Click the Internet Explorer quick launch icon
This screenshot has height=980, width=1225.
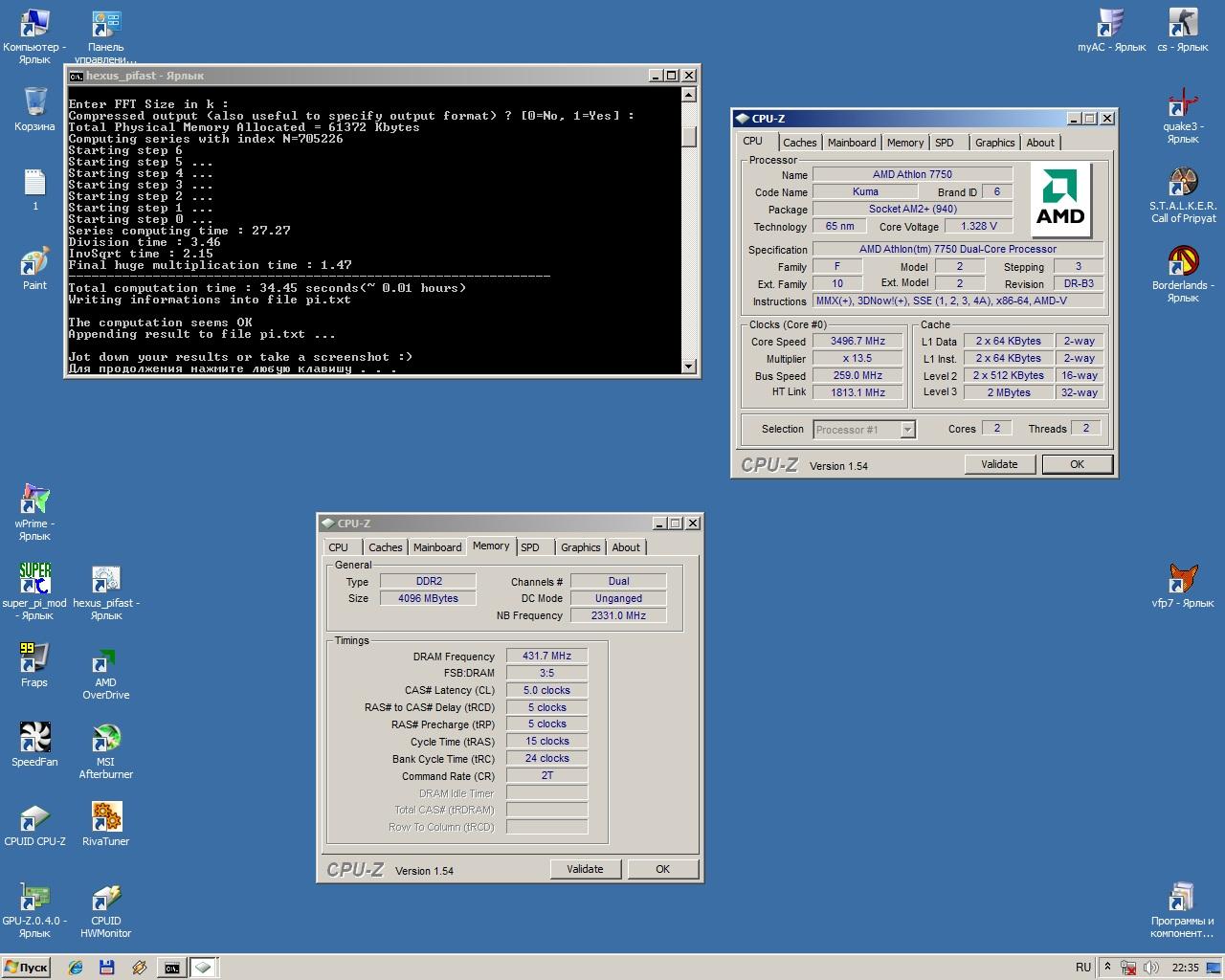click(76, 968)
